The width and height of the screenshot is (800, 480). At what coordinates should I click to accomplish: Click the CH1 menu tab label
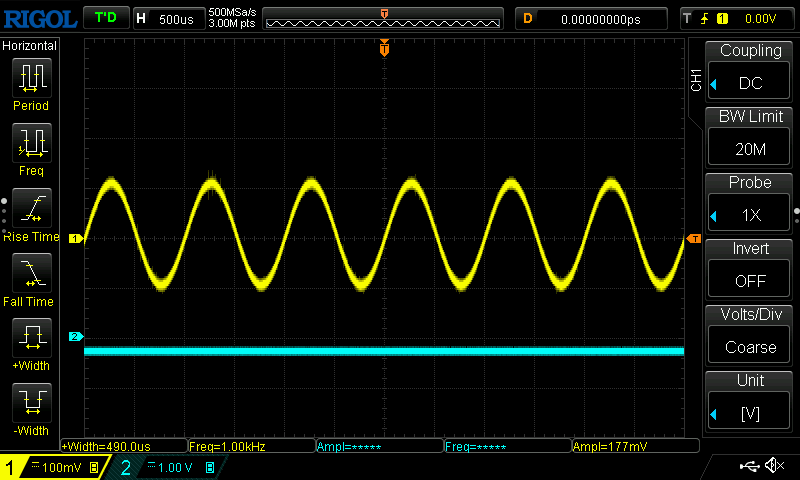(x=696, y=80)
